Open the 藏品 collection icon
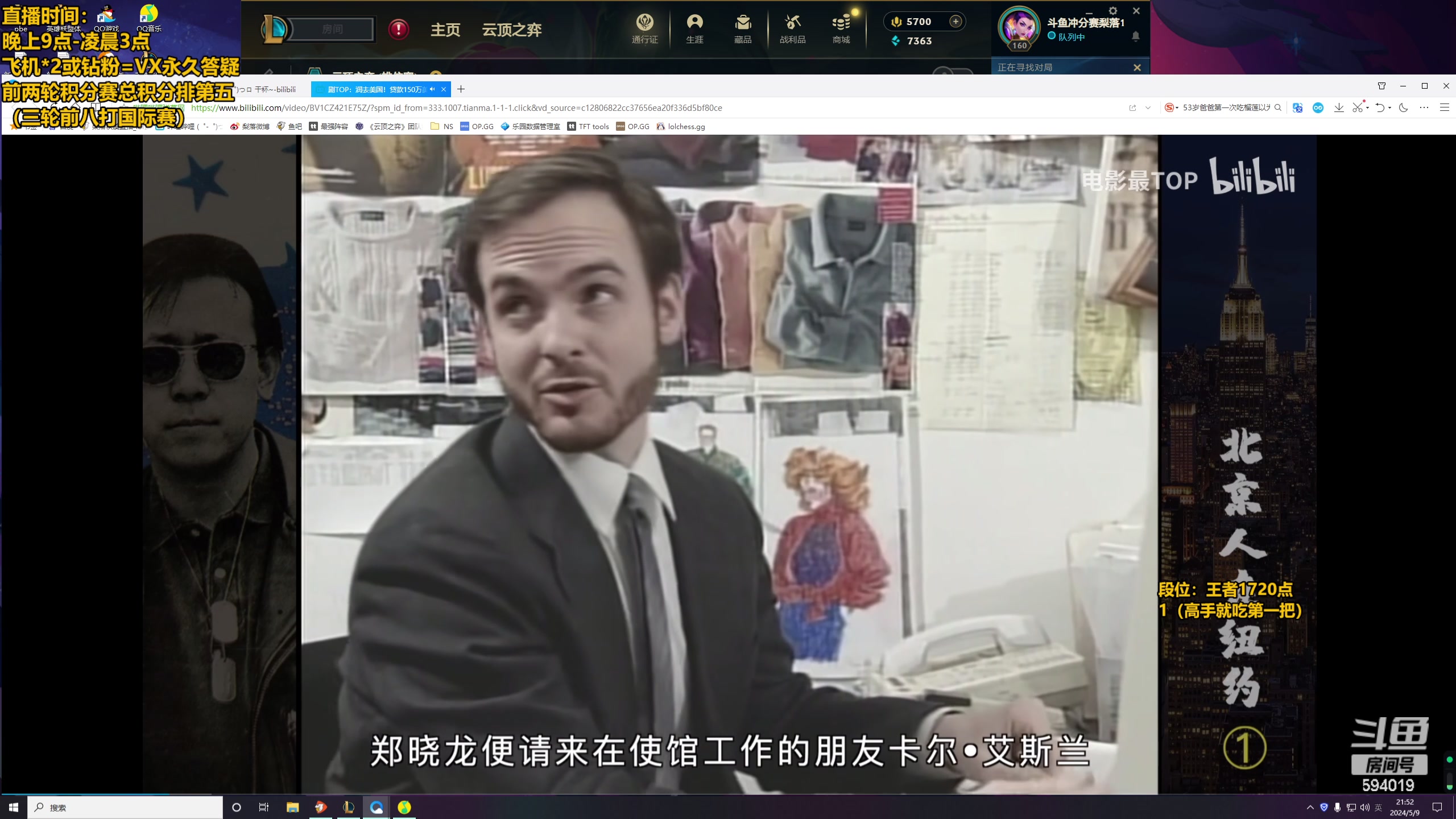Viewport: 1456px width, 819px height. tap(743, 28)
